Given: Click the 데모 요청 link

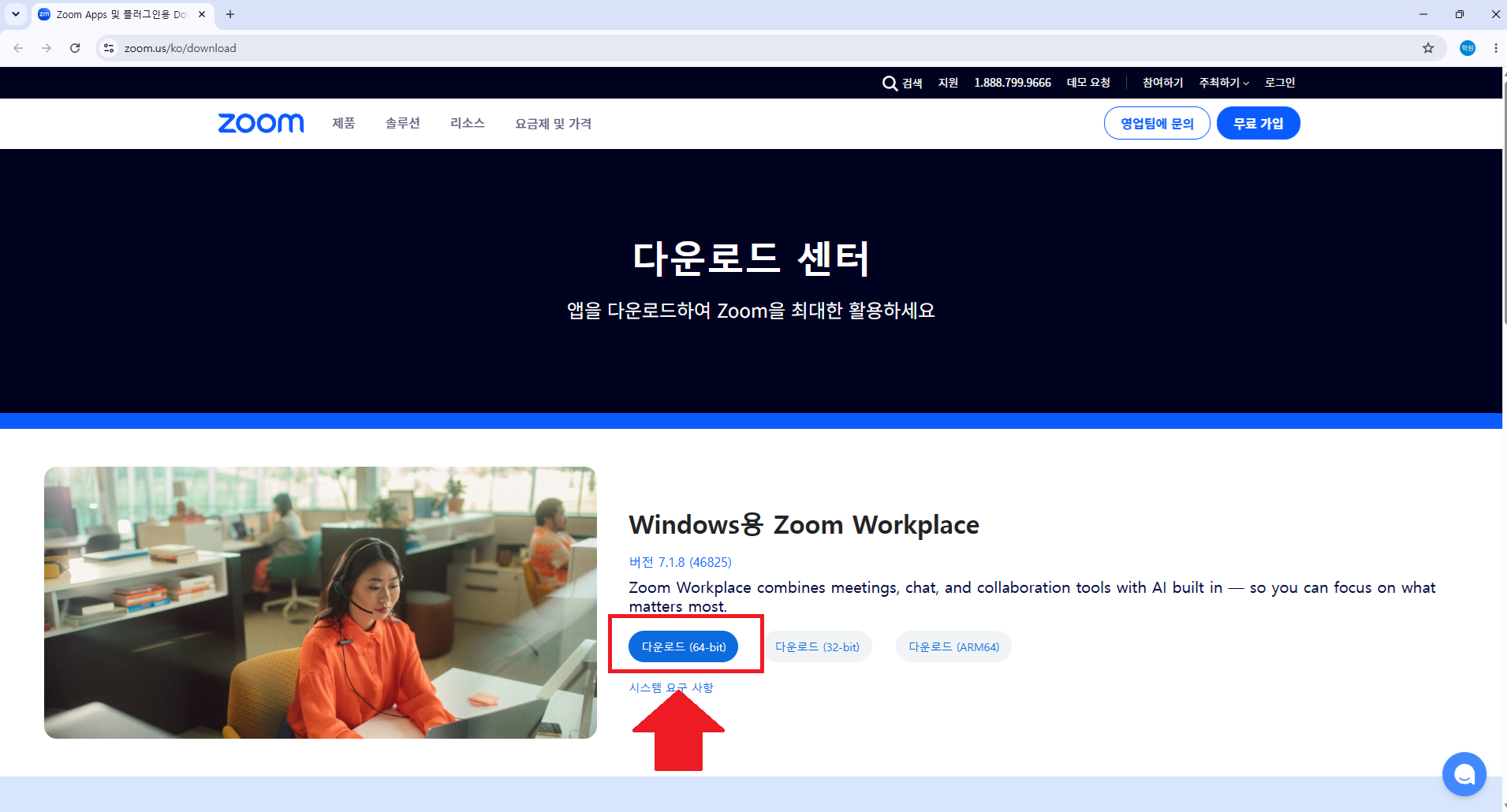Looking at the screenshot, I should pos(1088,83).
